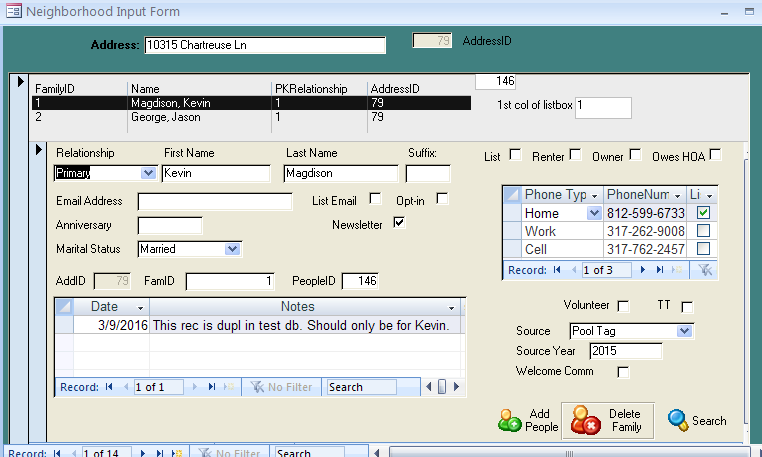762x457 pixels.
Task: Click the Add People button
Action: [x=528, y=421]
